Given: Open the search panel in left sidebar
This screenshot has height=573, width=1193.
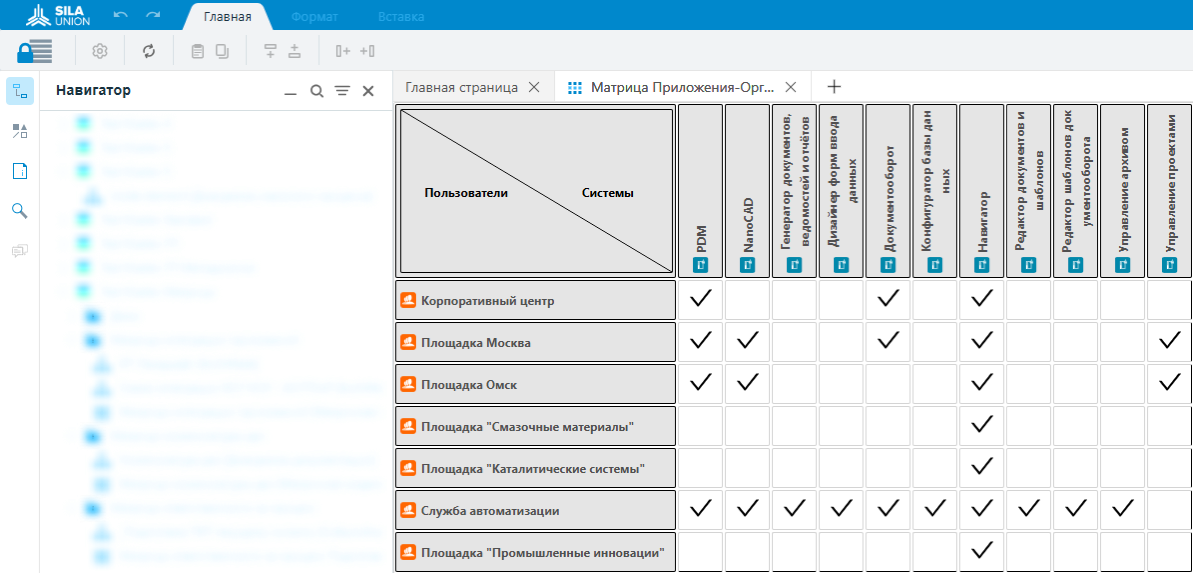Looking at the screenshot, I should tap(19, 210).
